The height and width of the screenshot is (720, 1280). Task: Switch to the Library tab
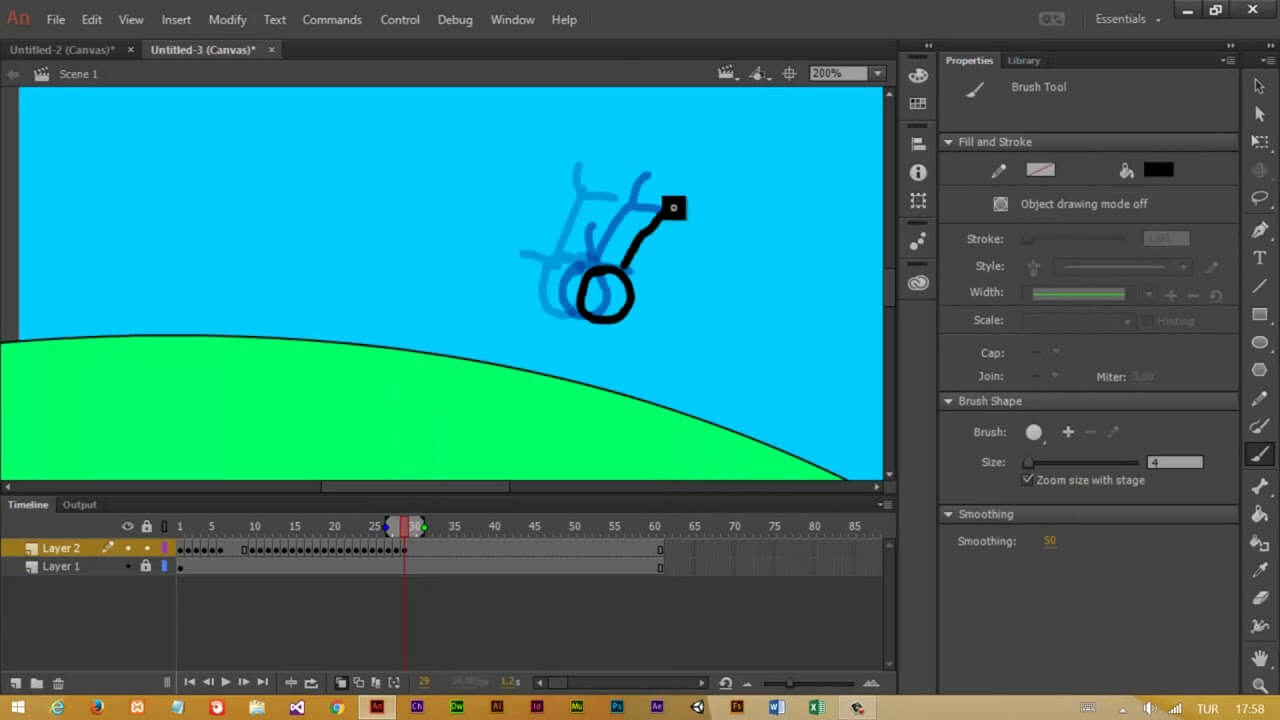pyautogui.click(x=1023, y=61)
